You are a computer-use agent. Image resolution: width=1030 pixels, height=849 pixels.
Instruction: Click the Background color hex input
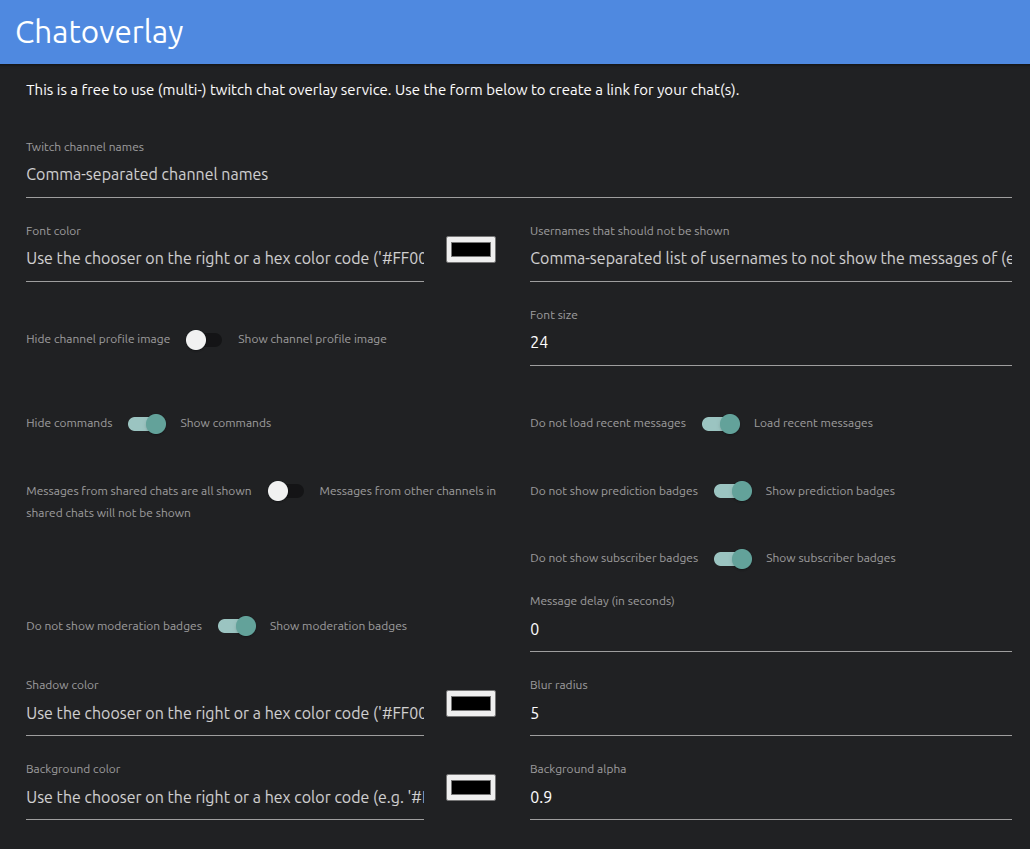(224, 797)
